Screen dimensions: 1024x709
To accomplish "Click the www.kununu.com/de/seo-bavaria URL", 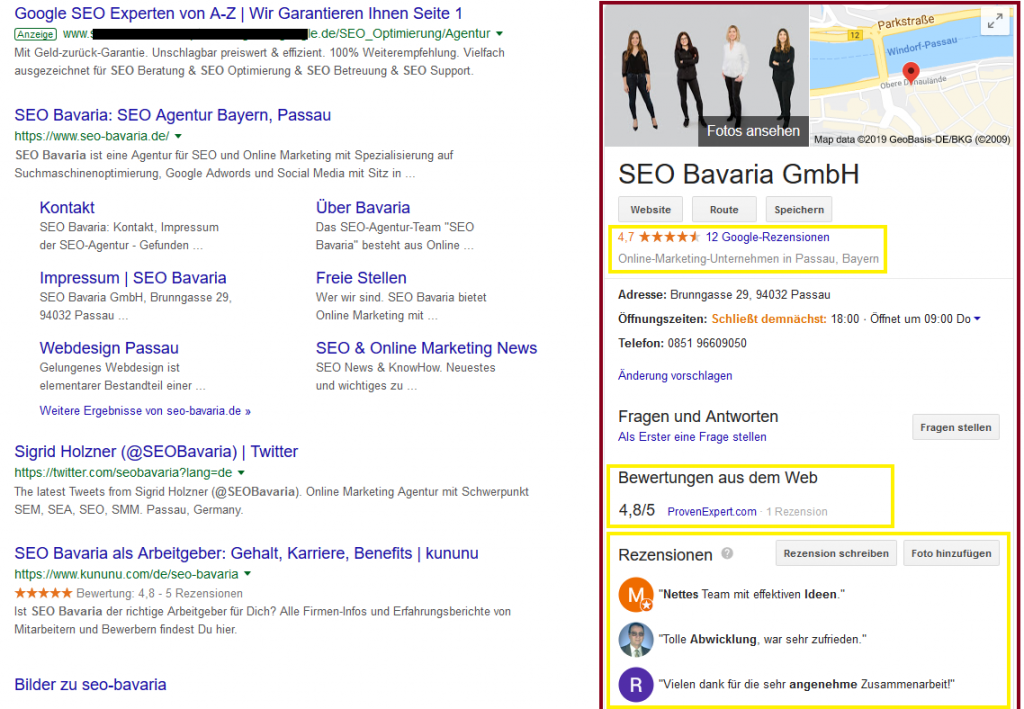I will click(126, 574).
